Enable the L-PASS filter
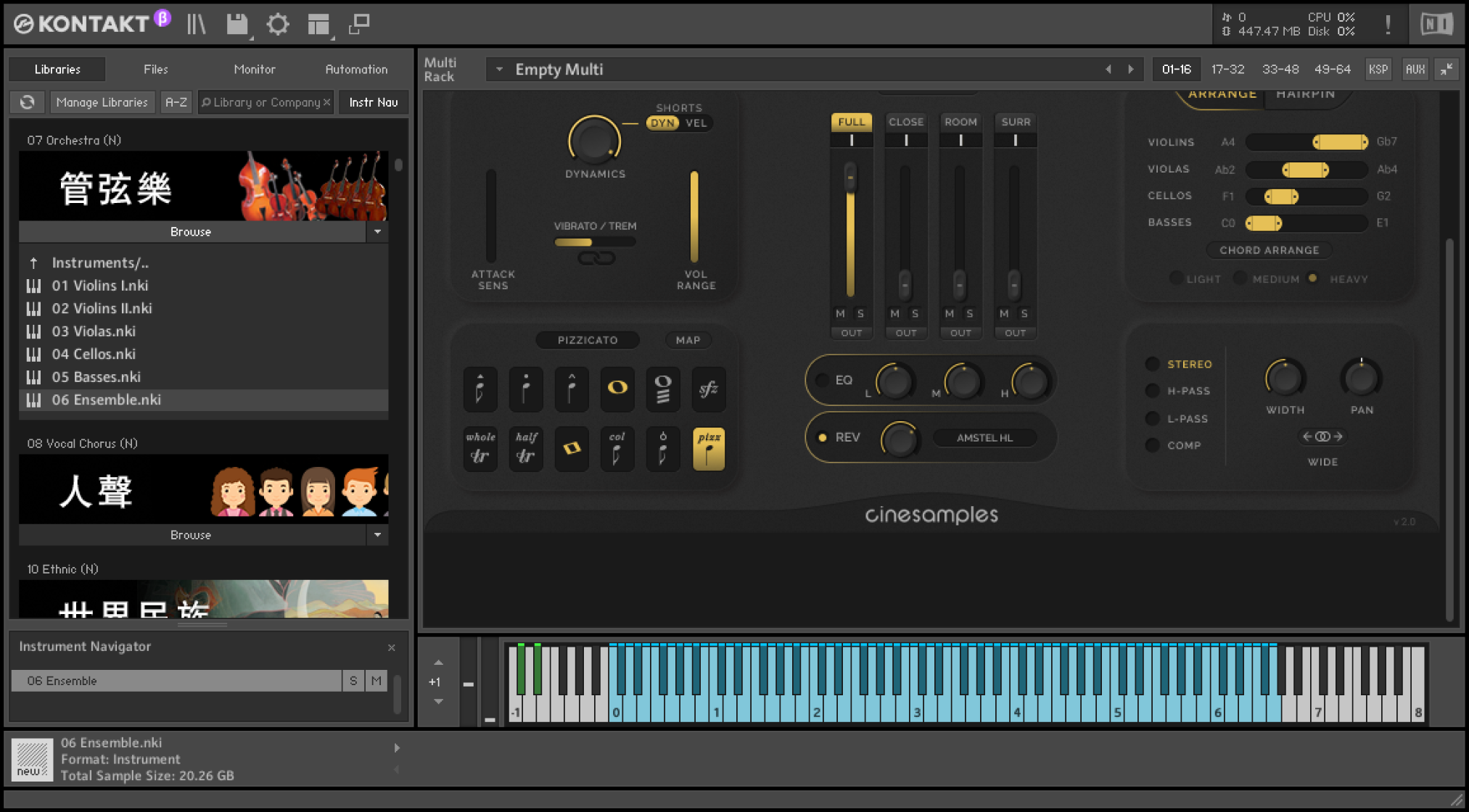 1152,418
